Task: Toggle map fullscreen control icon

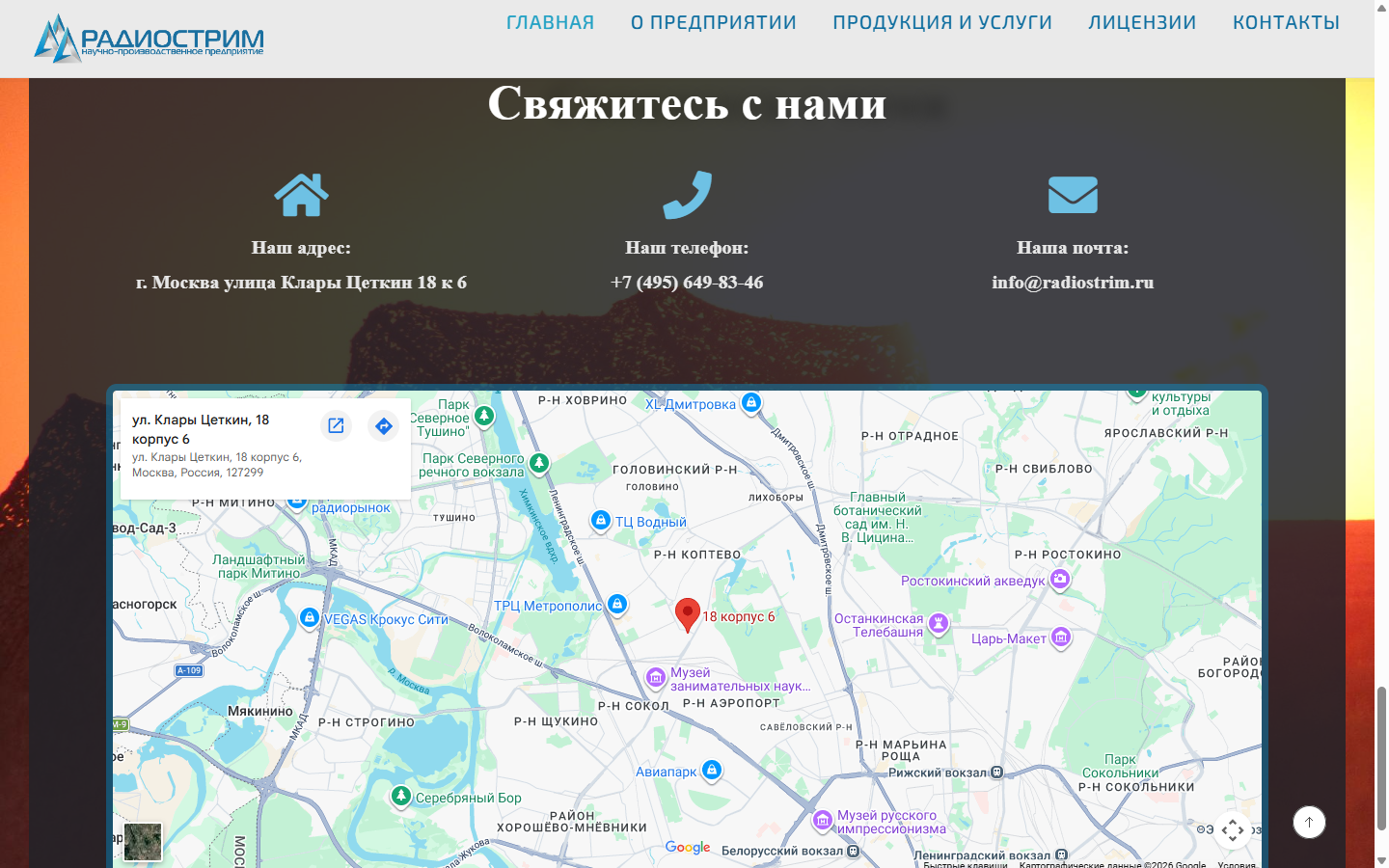Action: 1233,829
